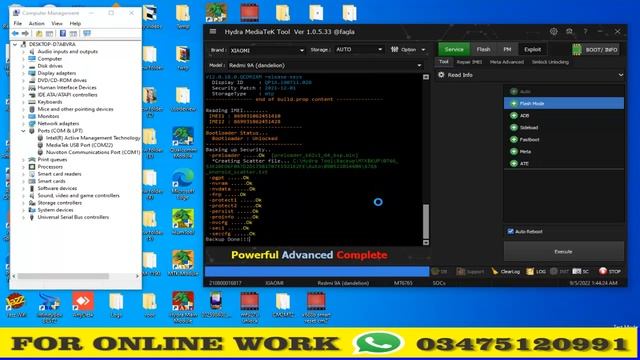Open Hydra tool settings gear icon
The image size is (640, 360).
coord(553,31)
